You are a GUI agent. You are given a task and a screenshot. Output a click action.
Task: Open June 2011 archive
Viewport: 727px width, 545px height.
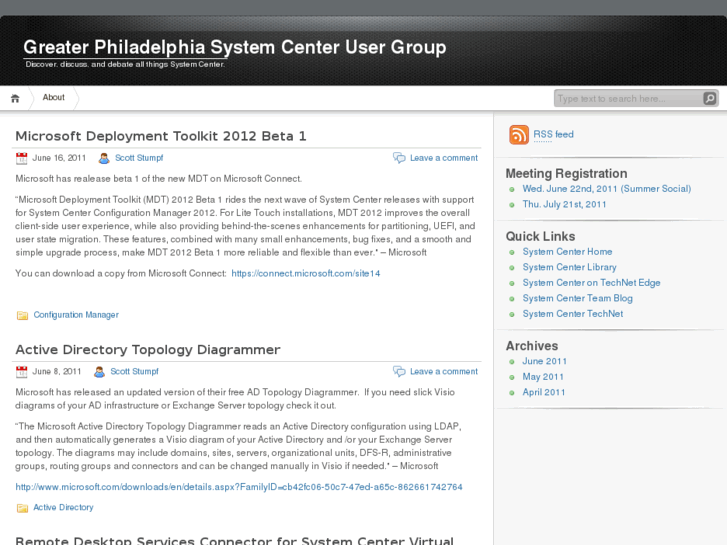544,361
